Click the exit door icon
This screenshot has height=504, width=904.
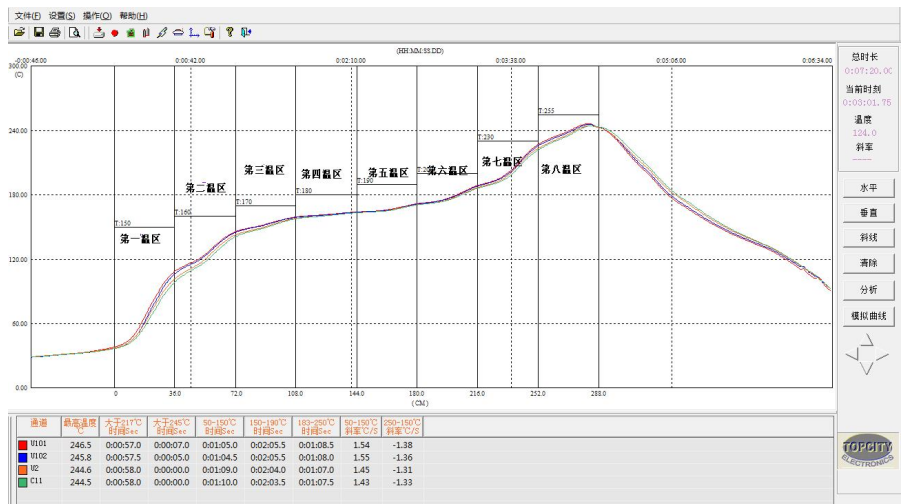click(245, 32)
